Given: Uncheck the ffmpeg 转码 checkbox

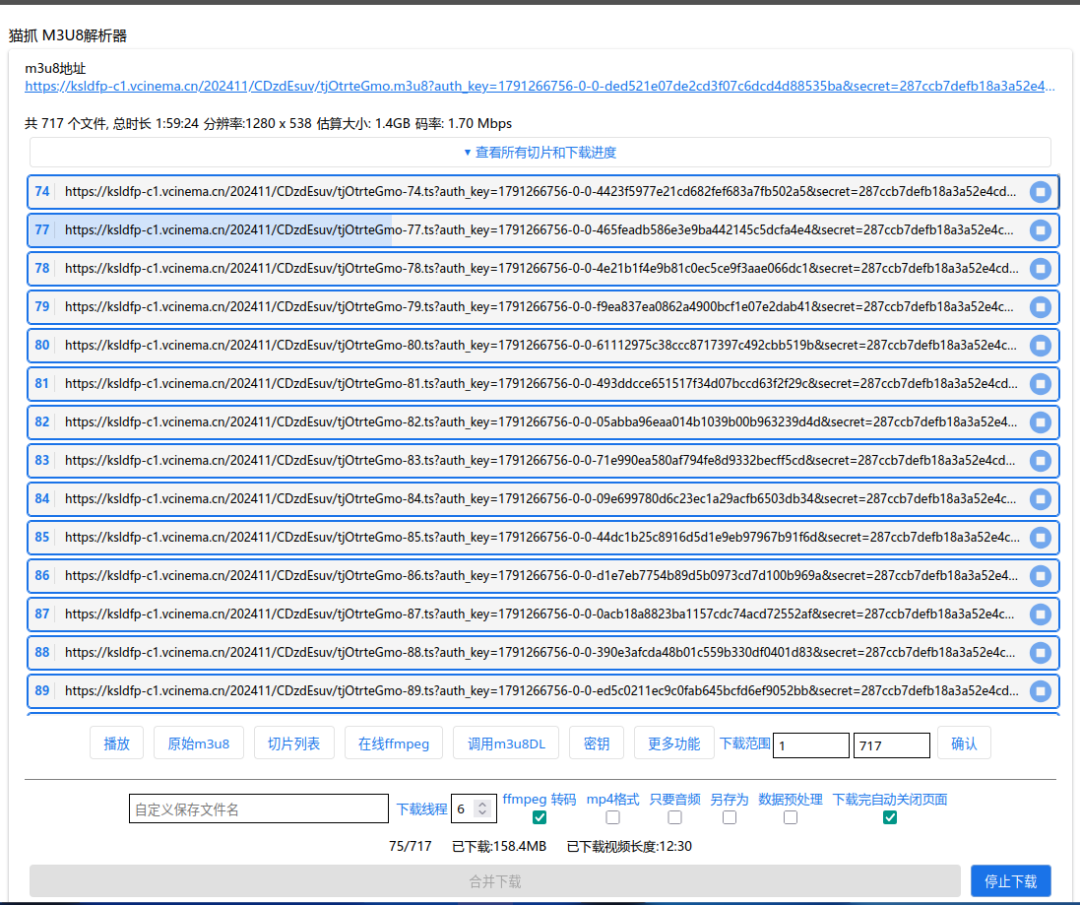Looking at the screenshot, I should click(539, 818).
